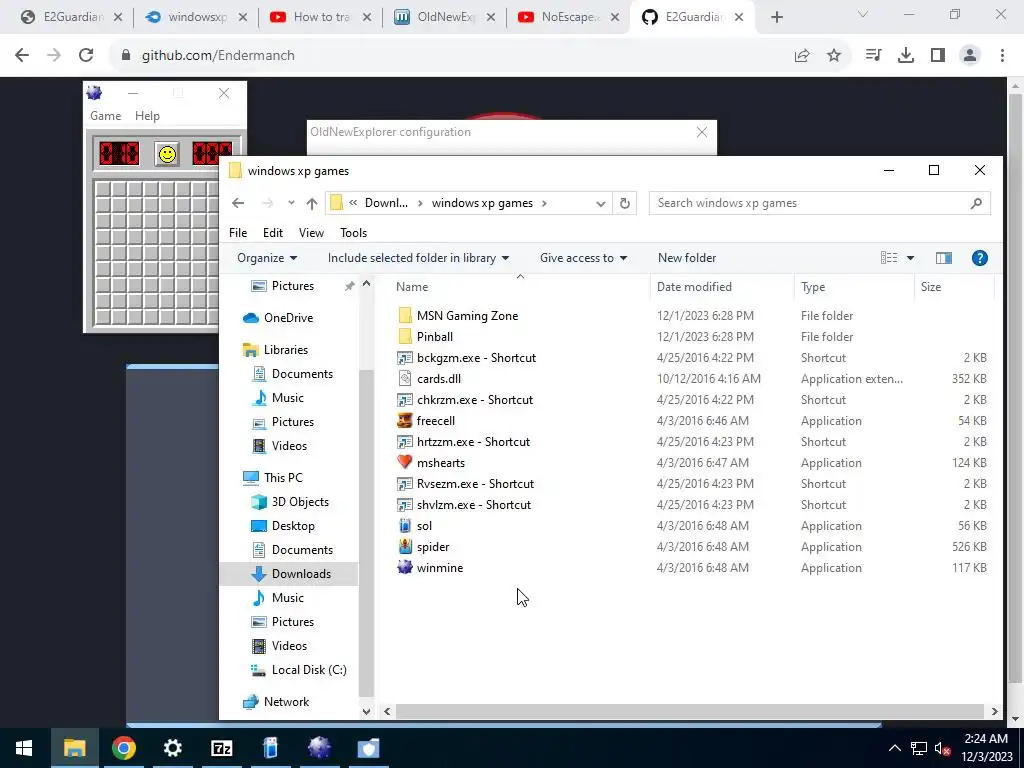This screenshot has width=1024, height=768.
Task: Open the freecell application icon
Action: 405,421
